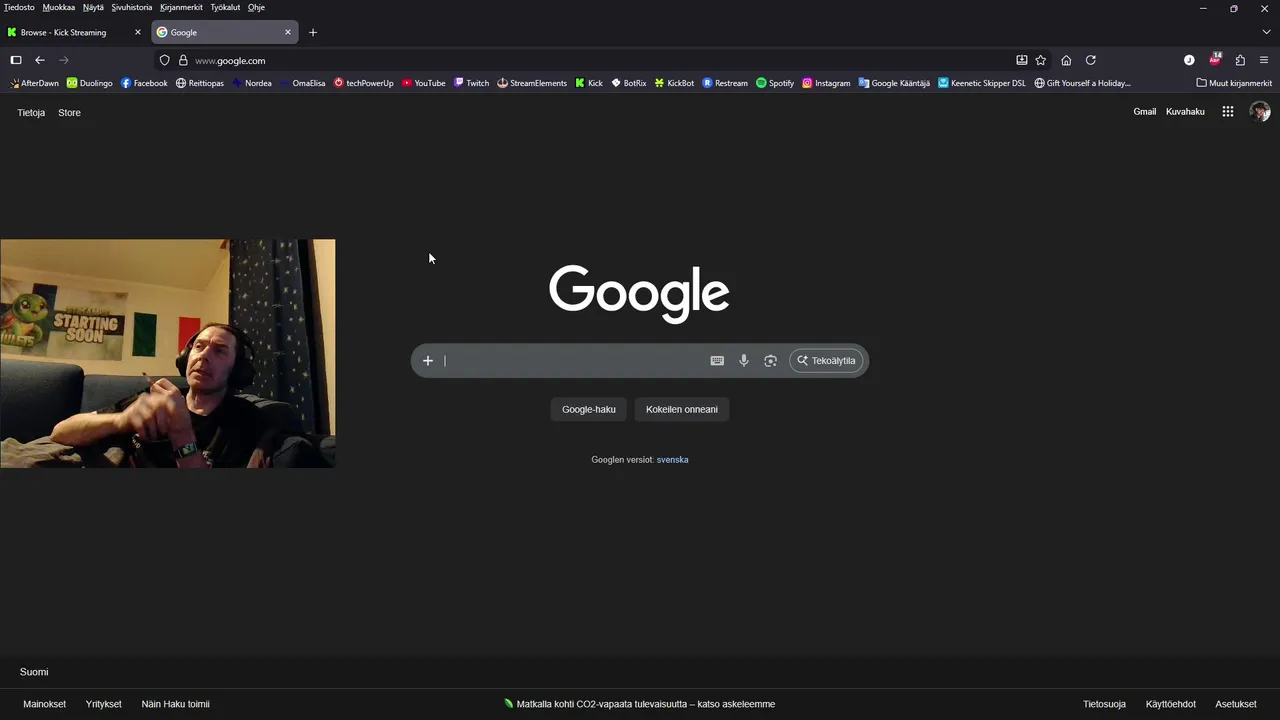Open Google account profile picture
1280x720 pixels.
(x=1260, y=111)
